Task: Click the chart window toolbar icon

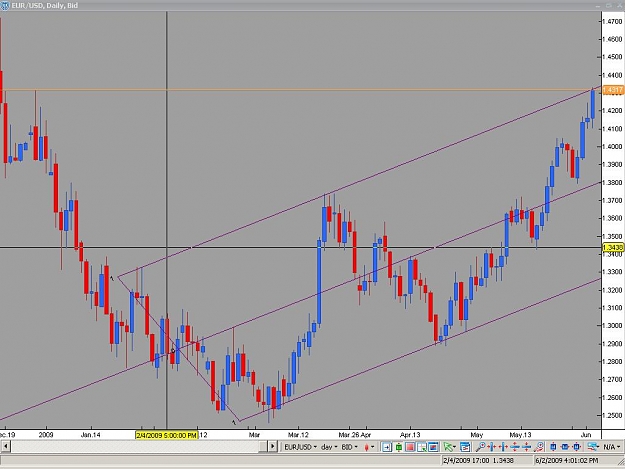Action: click(x=433, y=447)
